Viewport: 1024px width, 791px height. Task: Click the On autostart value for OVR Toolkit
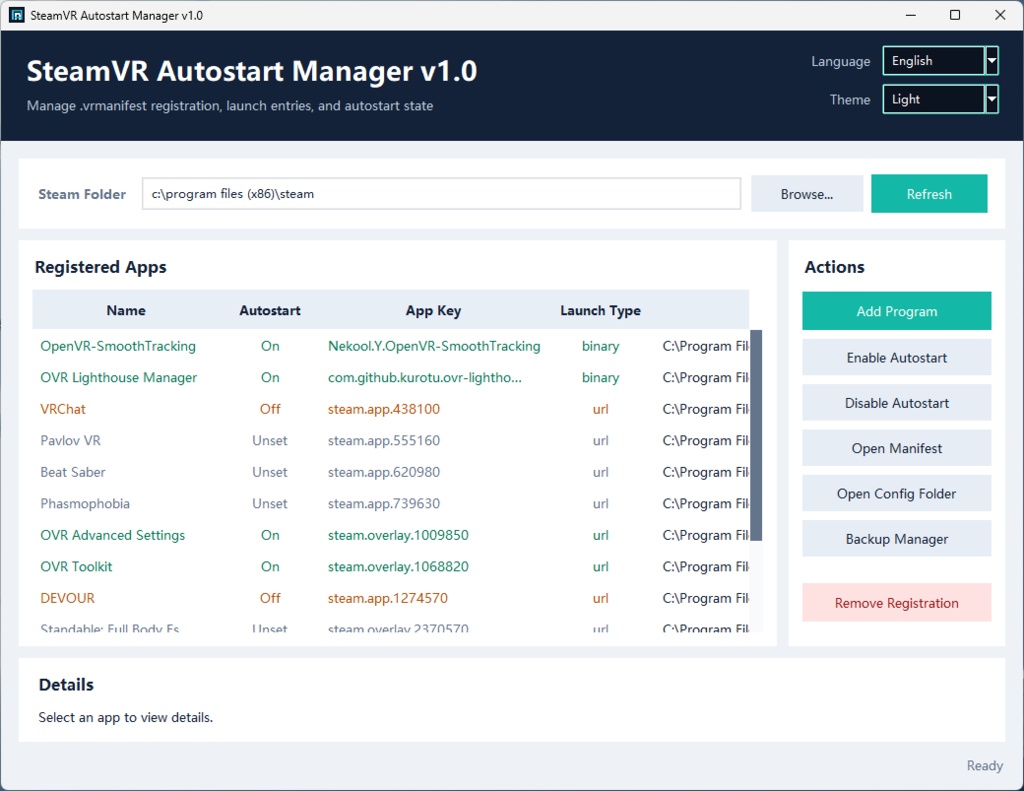tap(270, 566)
